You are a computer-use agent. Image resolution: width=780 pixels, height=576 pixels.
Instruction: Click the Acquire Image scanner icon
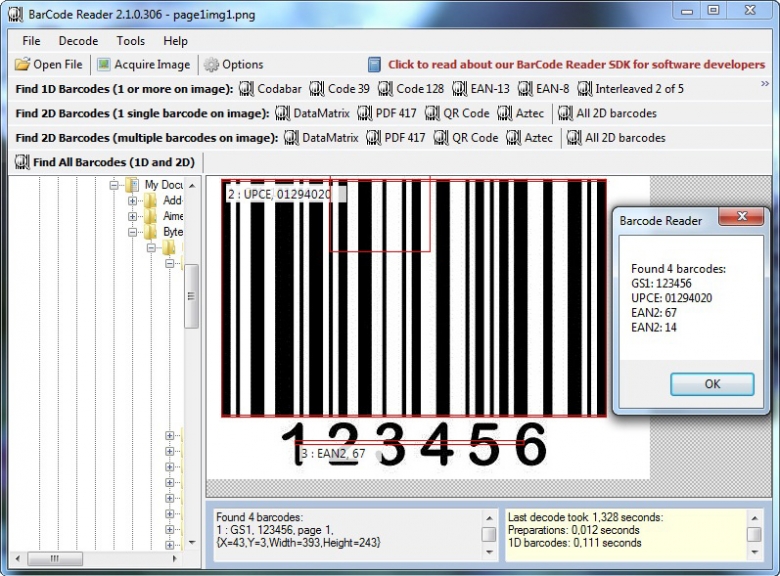coord(104,65)
